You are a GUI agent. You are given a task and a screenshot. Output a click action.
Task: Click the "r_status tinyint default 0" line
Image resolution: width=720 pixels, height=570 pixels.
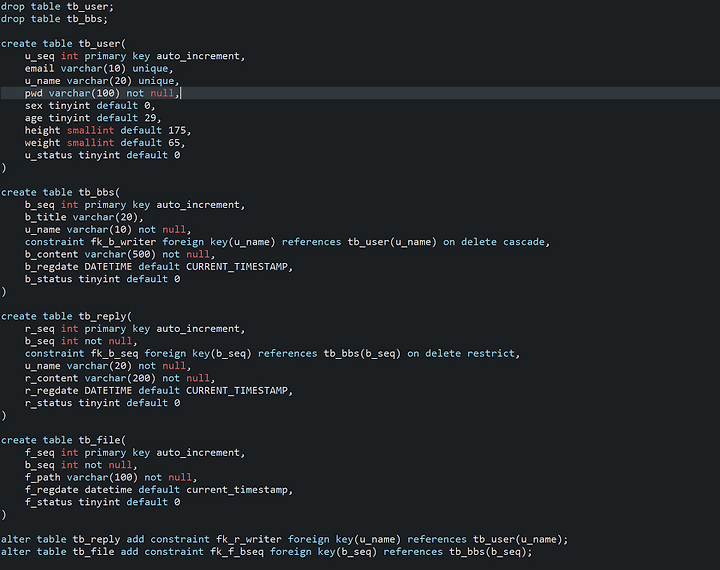point(102,404)
